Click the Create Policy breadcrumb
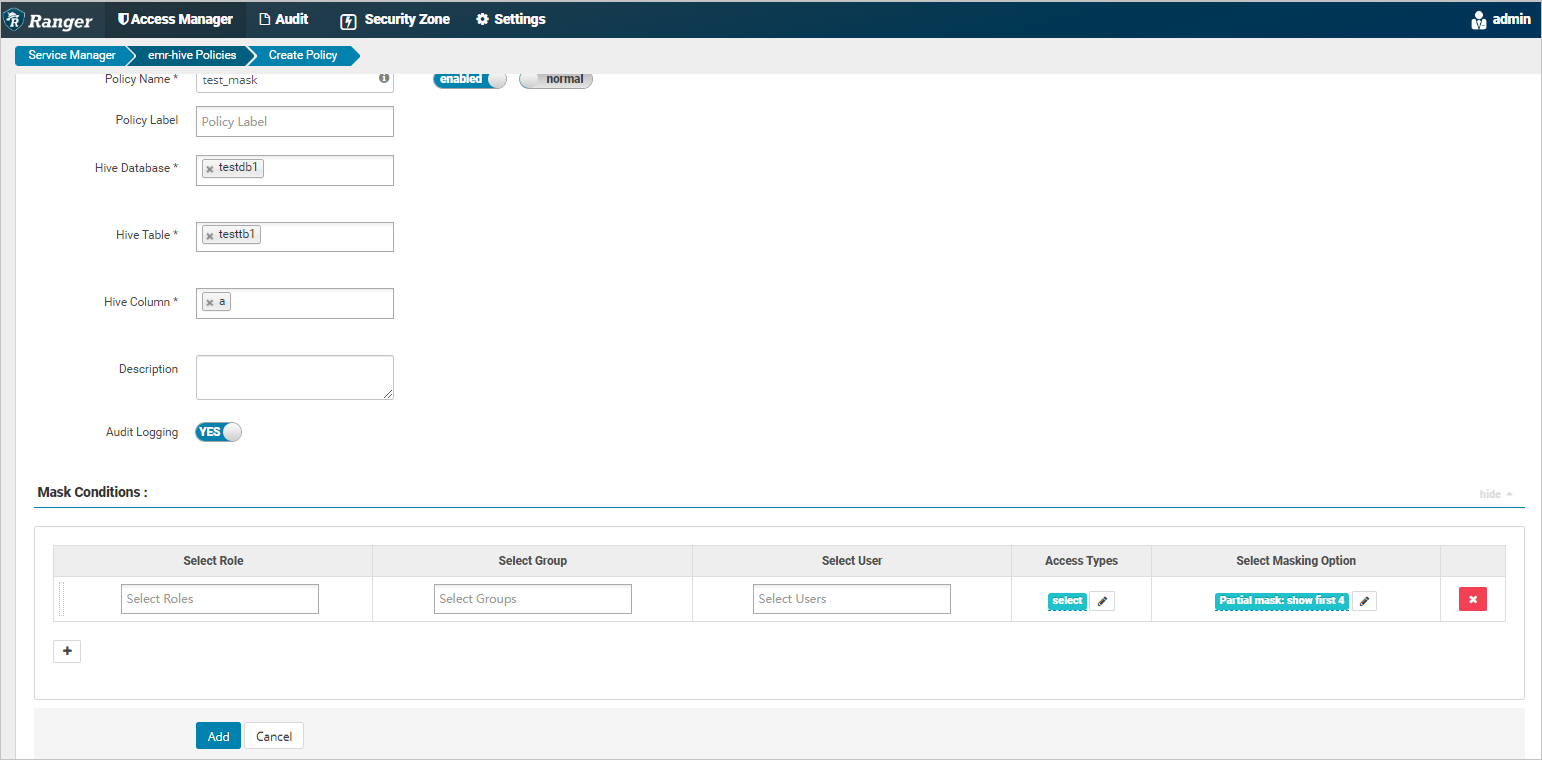1542x760 pixels. [303, 55]
